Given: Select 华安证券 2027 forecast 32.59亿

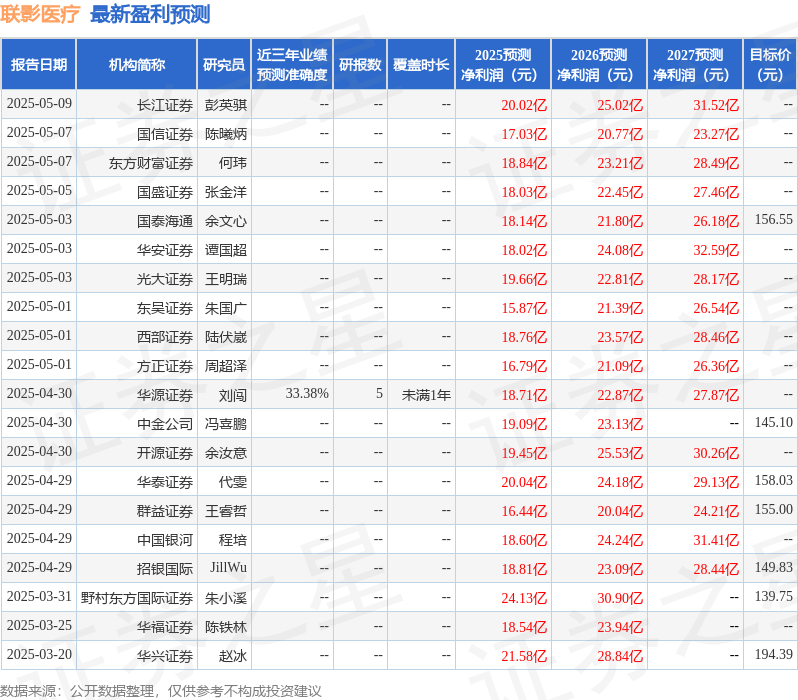Looking at the screenshot, I should click(716, 250).
